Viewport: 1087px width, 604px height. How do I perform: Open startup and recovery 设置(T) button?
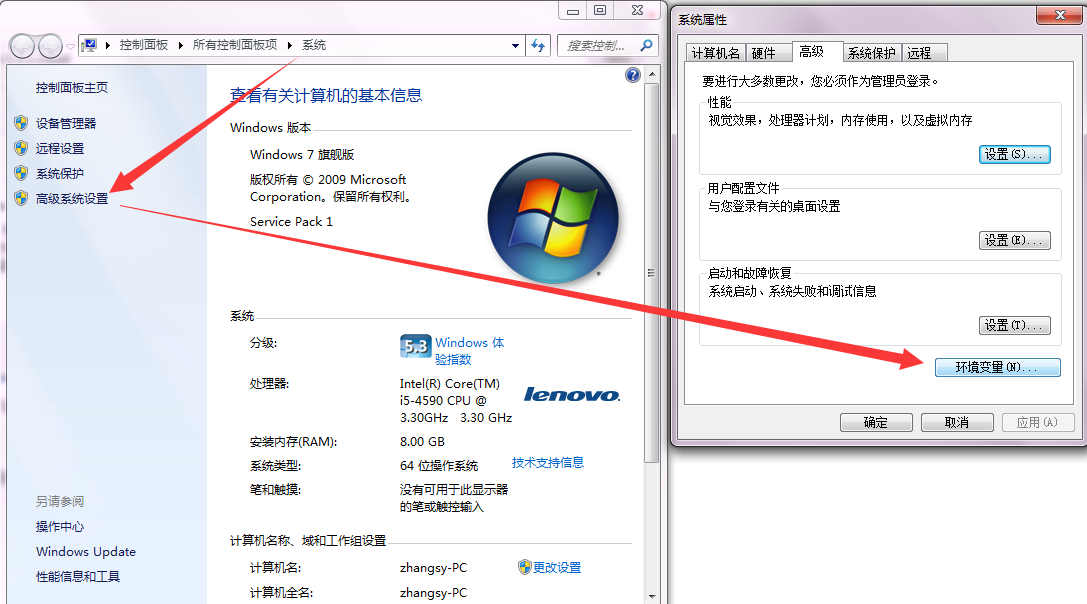click(1014, 325)
